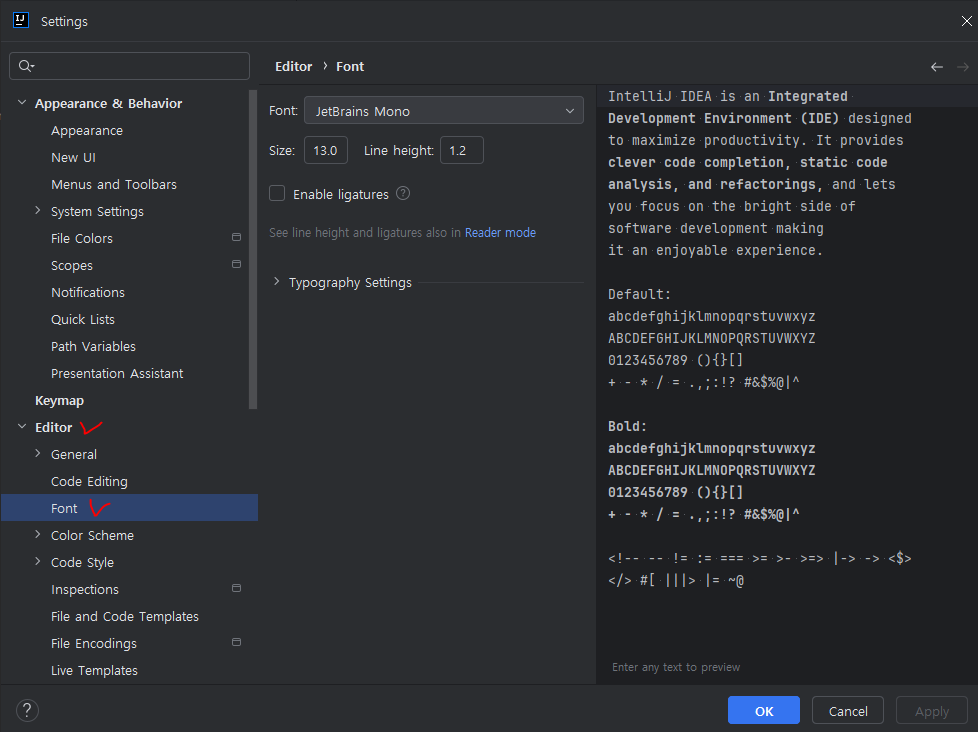The height and width of the screenshot is (732, 978).
Task: Open Menus and Toolbars page
Action: coord(114,185)
